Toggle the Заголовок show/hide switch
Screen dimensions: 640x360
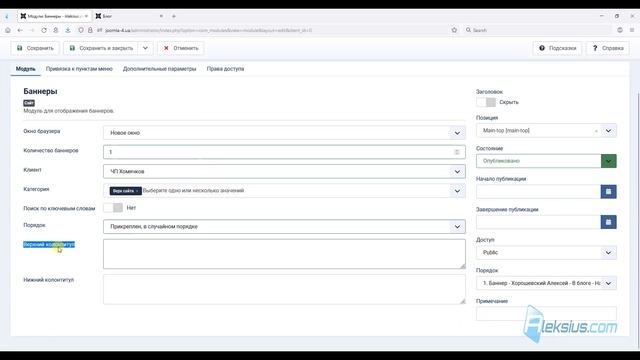[x=486, y=102]
